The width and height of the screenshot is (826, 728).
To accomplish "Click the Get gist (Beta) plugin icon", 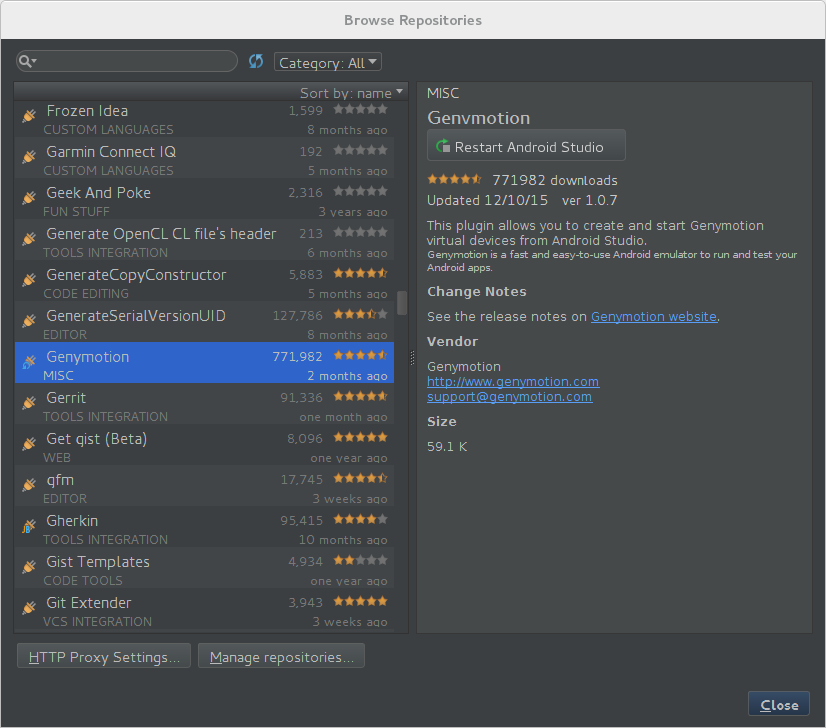I will (x=29, y=444).
